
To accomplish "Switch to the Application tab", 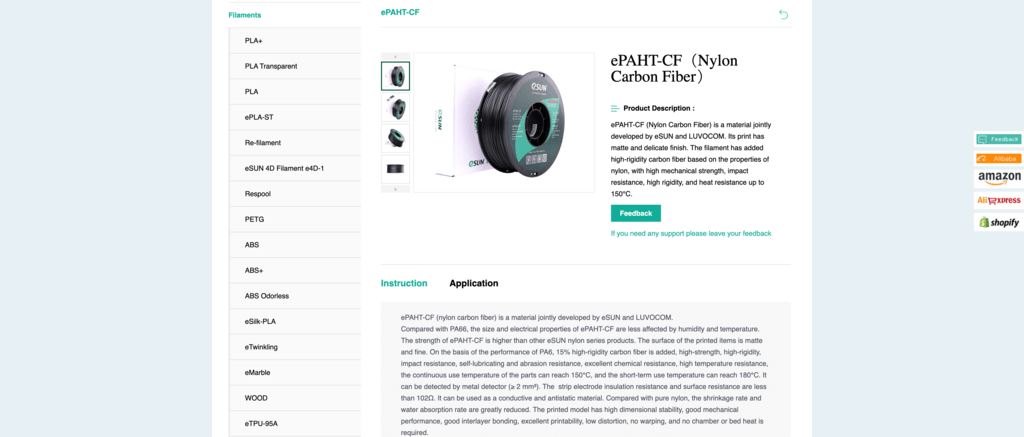I will click(x=473, y=283).
